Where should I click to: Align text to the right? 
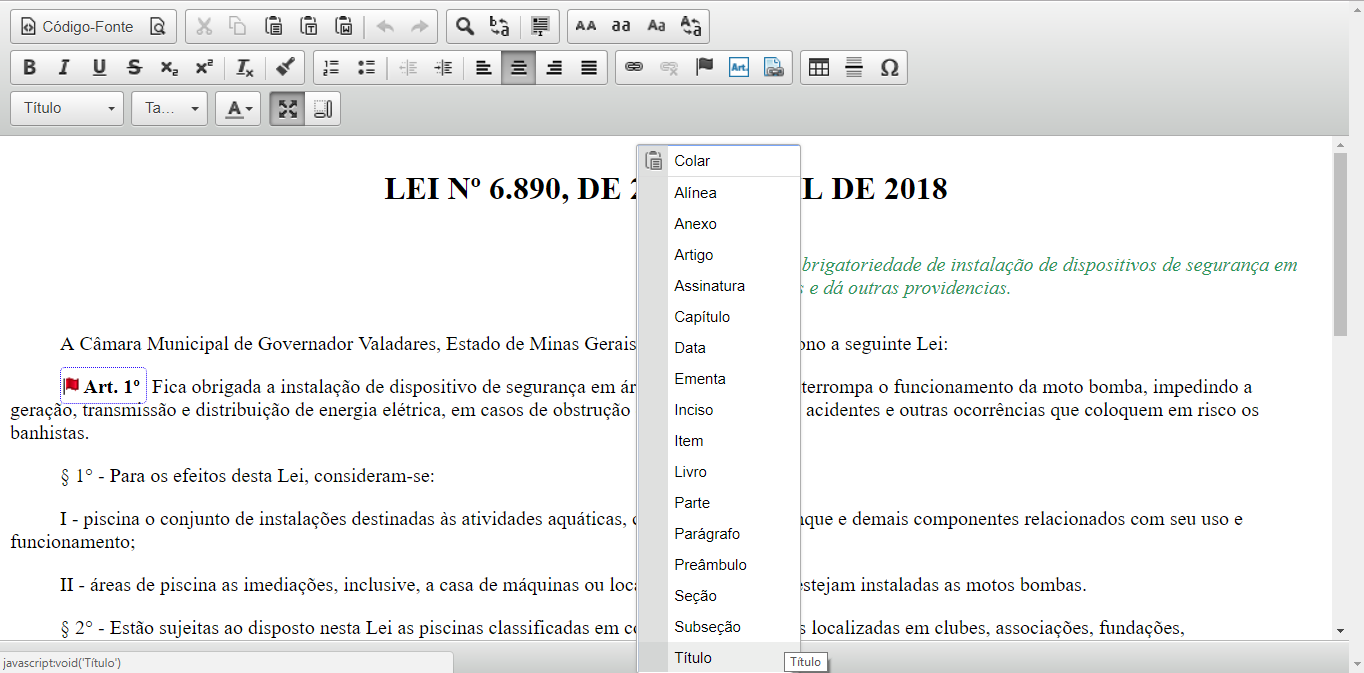tap(554, 68)
